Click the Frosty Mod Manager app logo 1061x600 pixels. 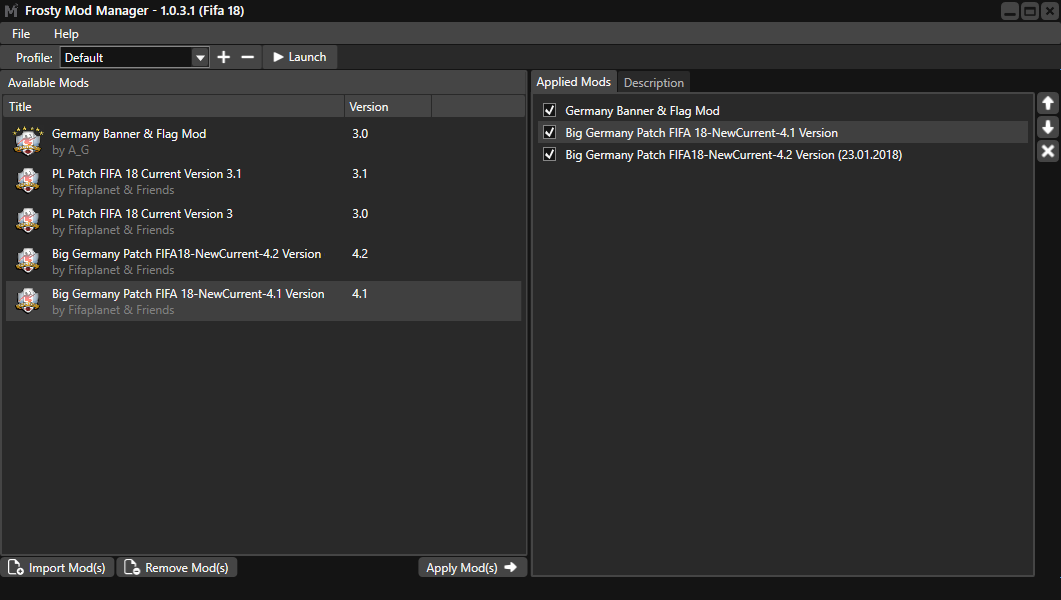12,11
